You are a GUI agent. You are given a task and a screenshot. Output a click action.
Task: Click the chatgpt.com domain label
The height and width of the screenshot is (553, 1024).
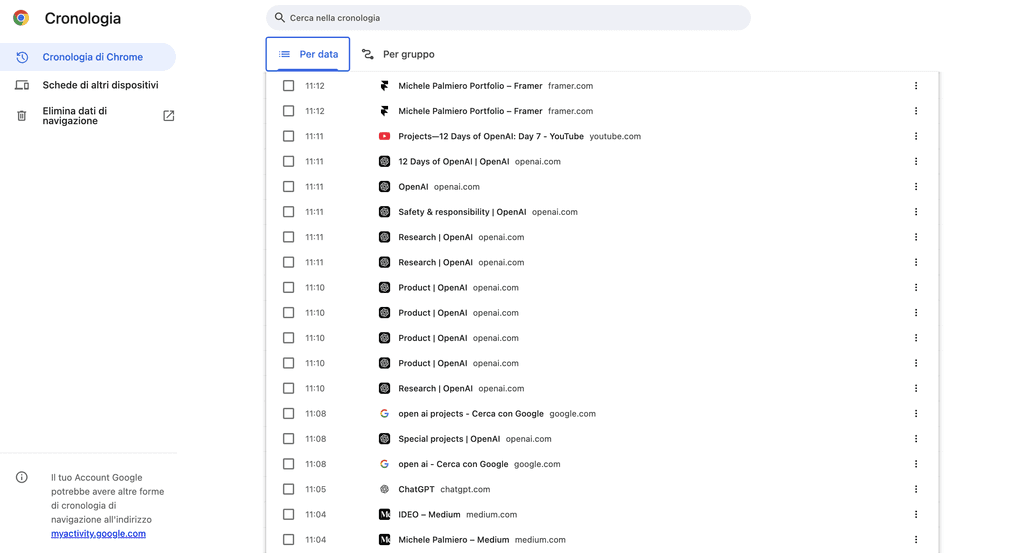tap(465, 489)
